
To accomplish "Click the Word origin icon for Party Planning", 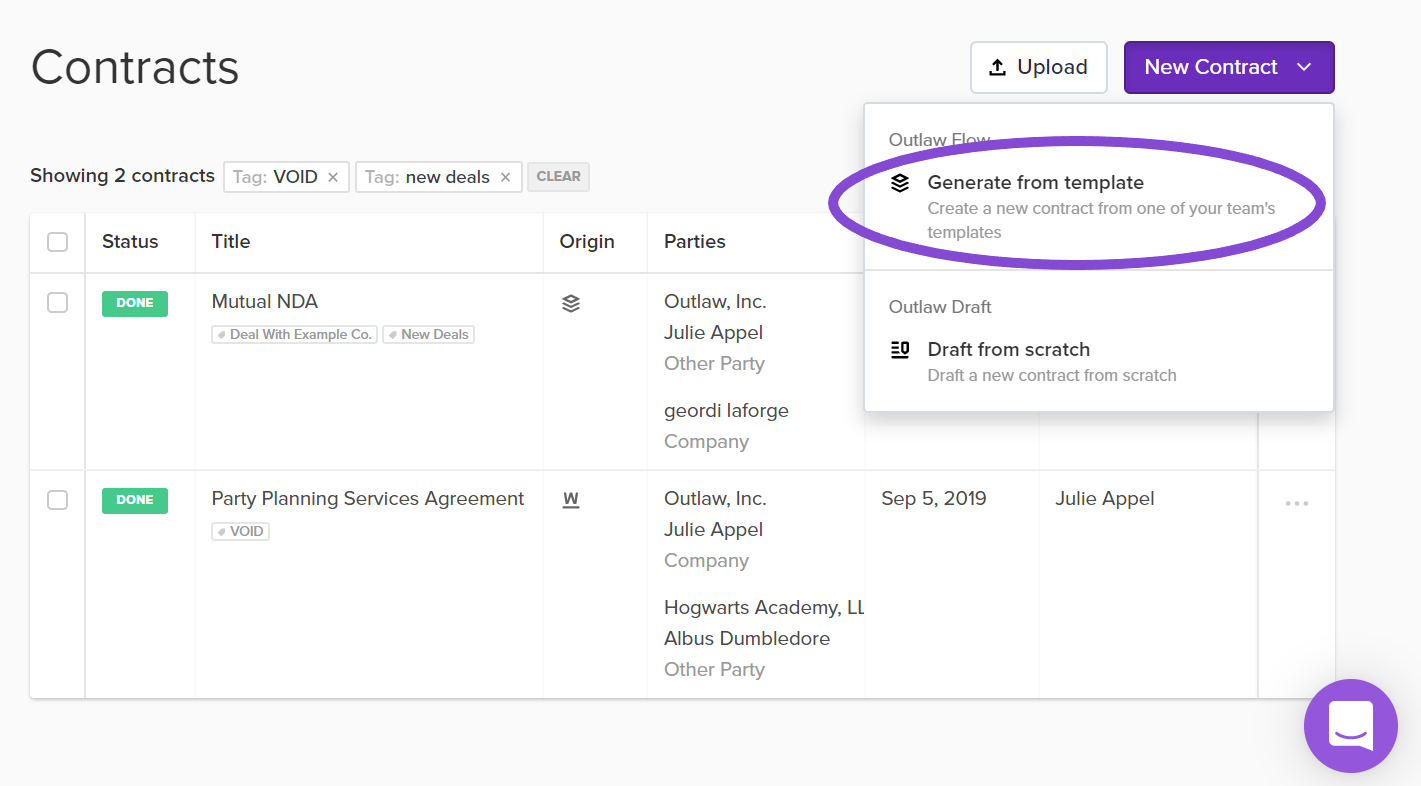I will (571, 500).
